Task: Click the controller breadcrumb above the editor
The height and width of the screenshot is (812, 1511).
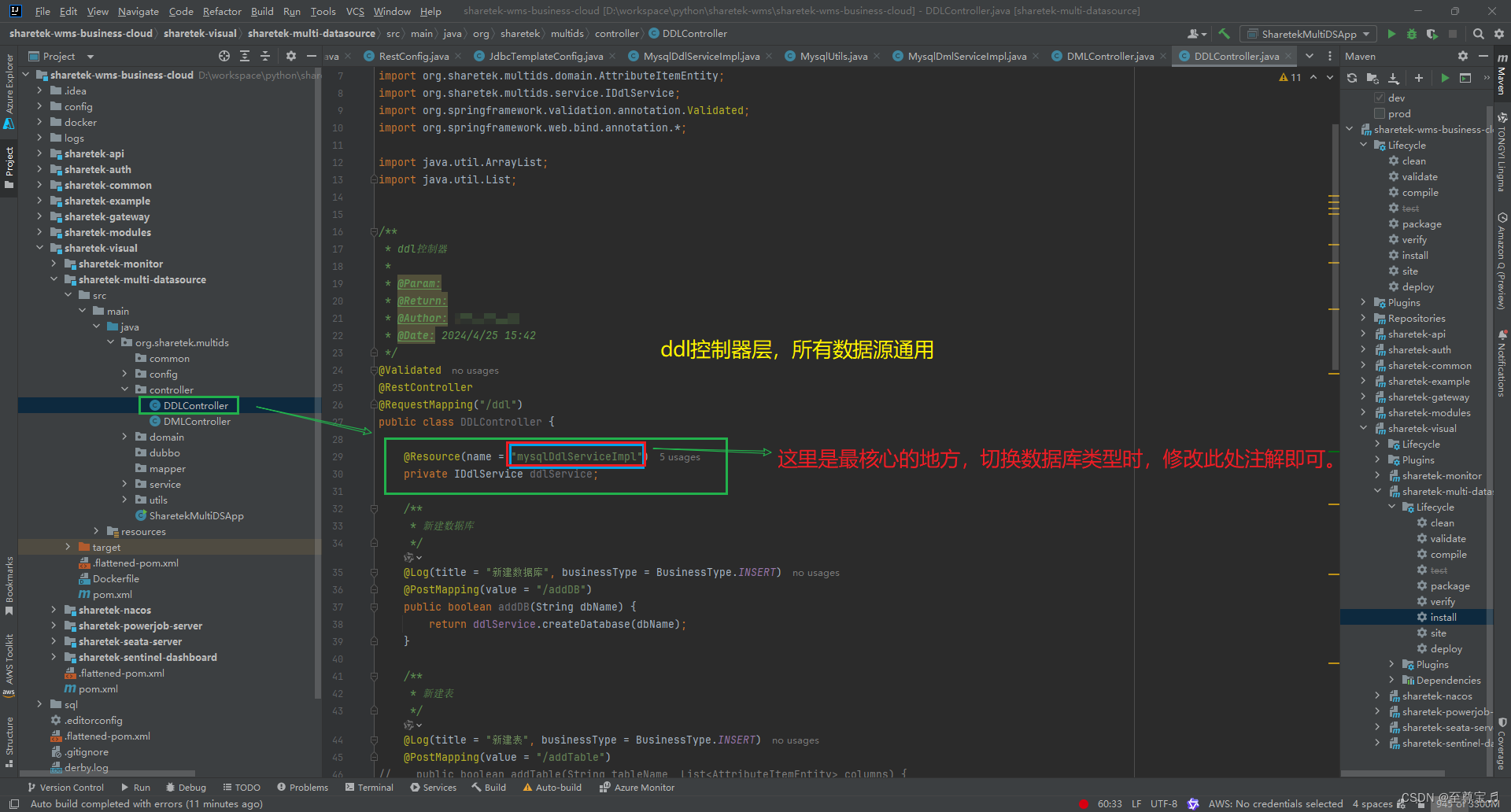Action: pyautogui.click(x=618, y=33)
